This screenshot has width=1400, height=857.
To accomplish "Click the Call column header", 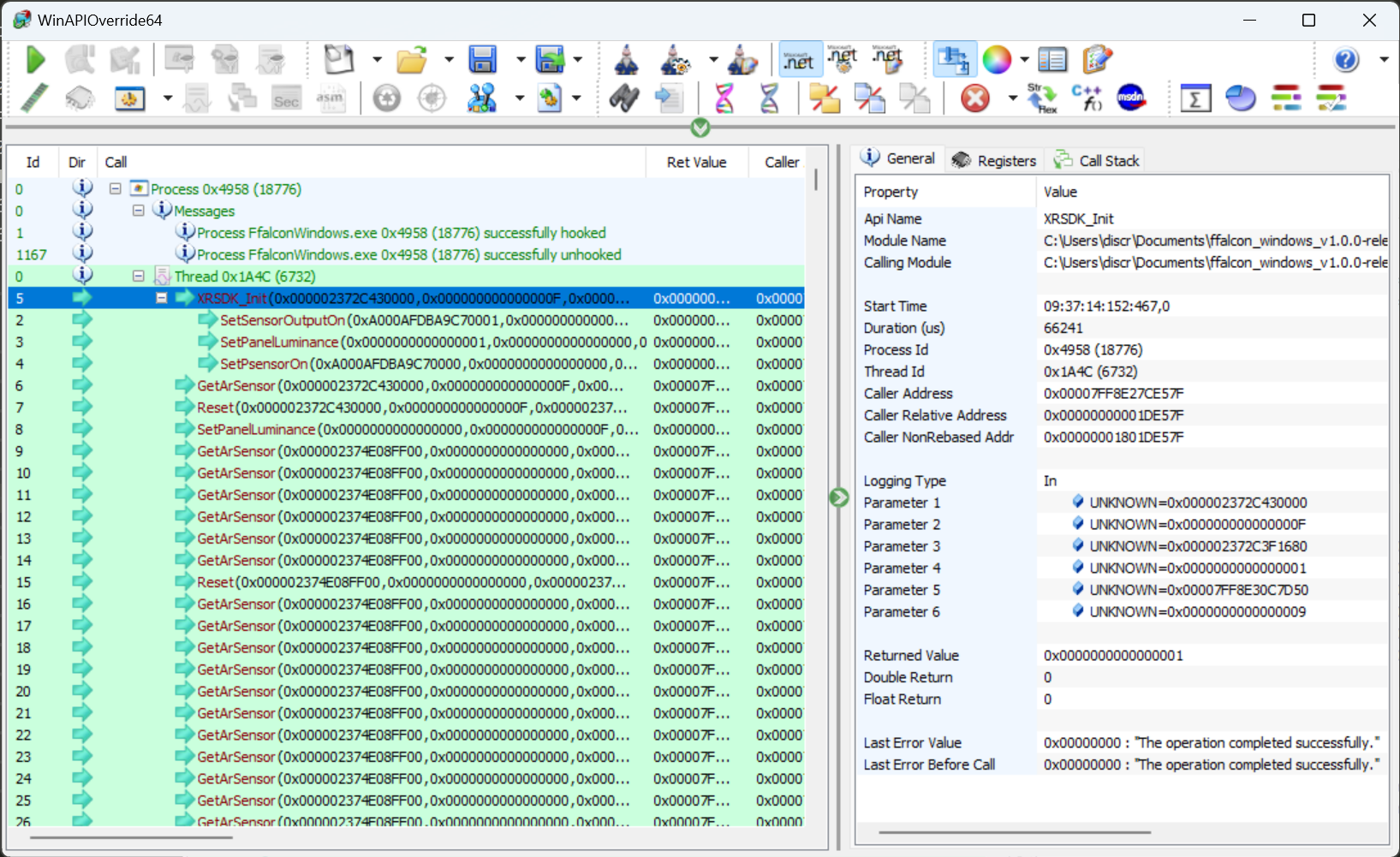I will point(371,162).
